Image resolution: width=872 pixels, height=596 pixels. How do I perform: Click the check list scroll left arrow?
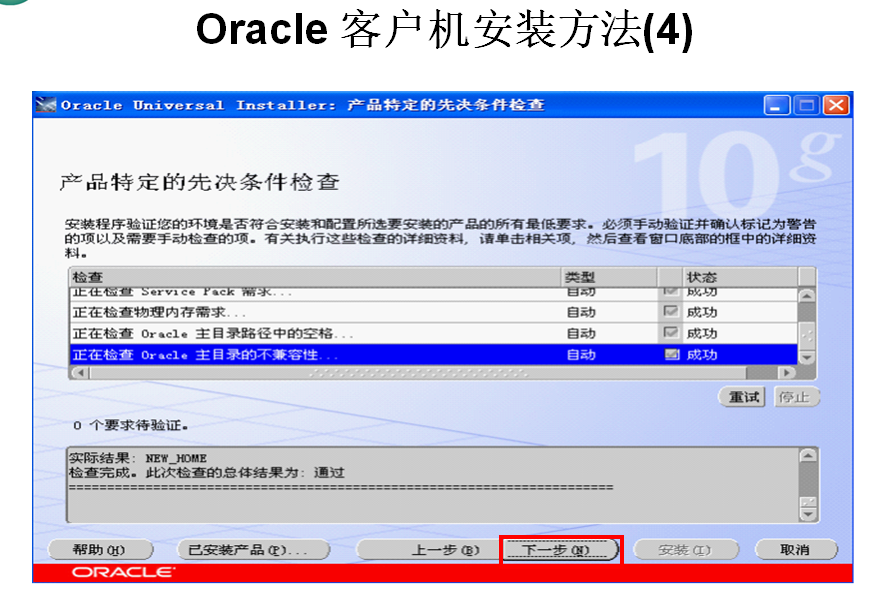point(80,372)
